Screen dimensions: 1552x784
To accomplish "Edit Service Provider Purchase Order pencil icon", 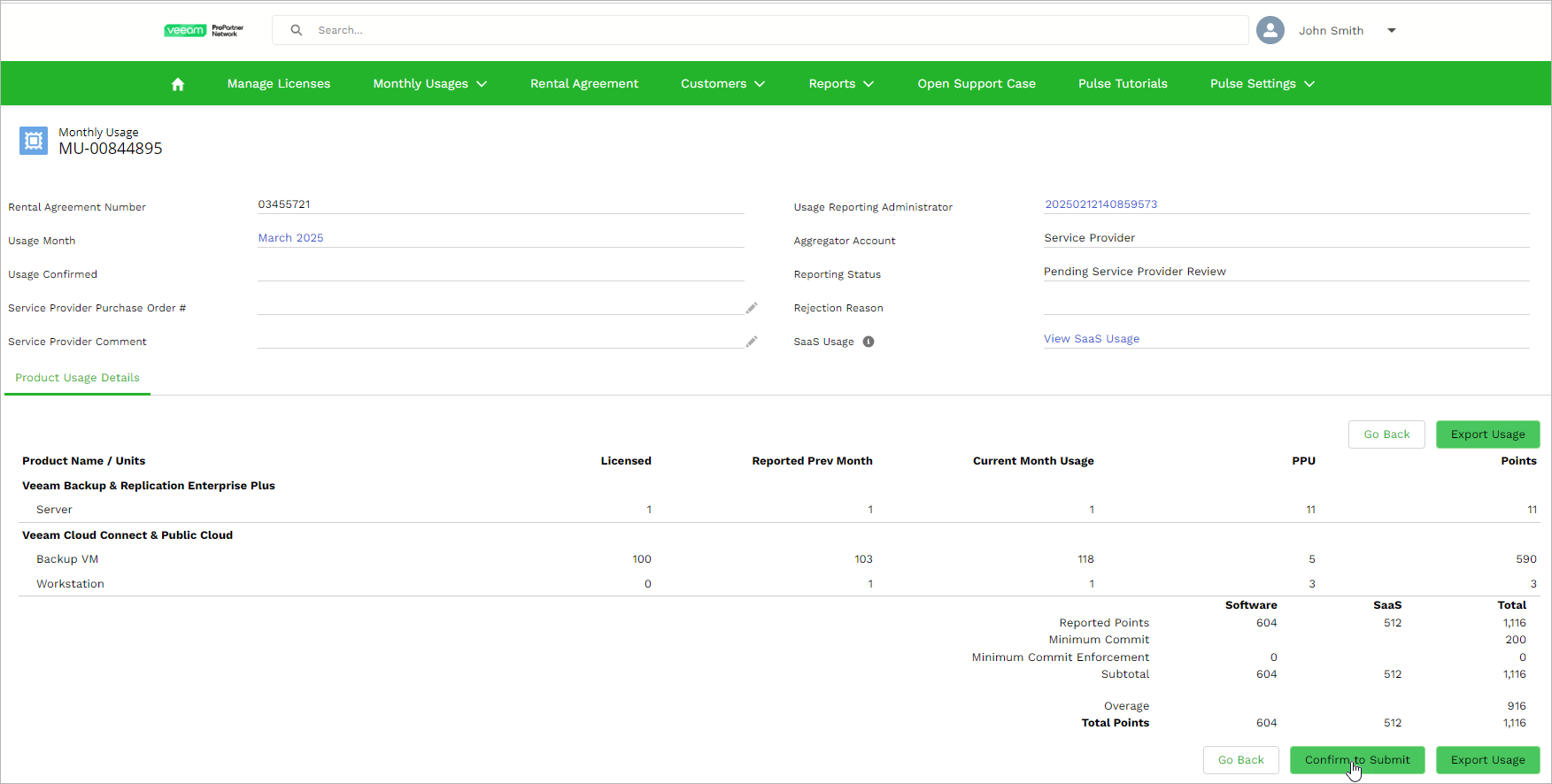I will point(752,308).
